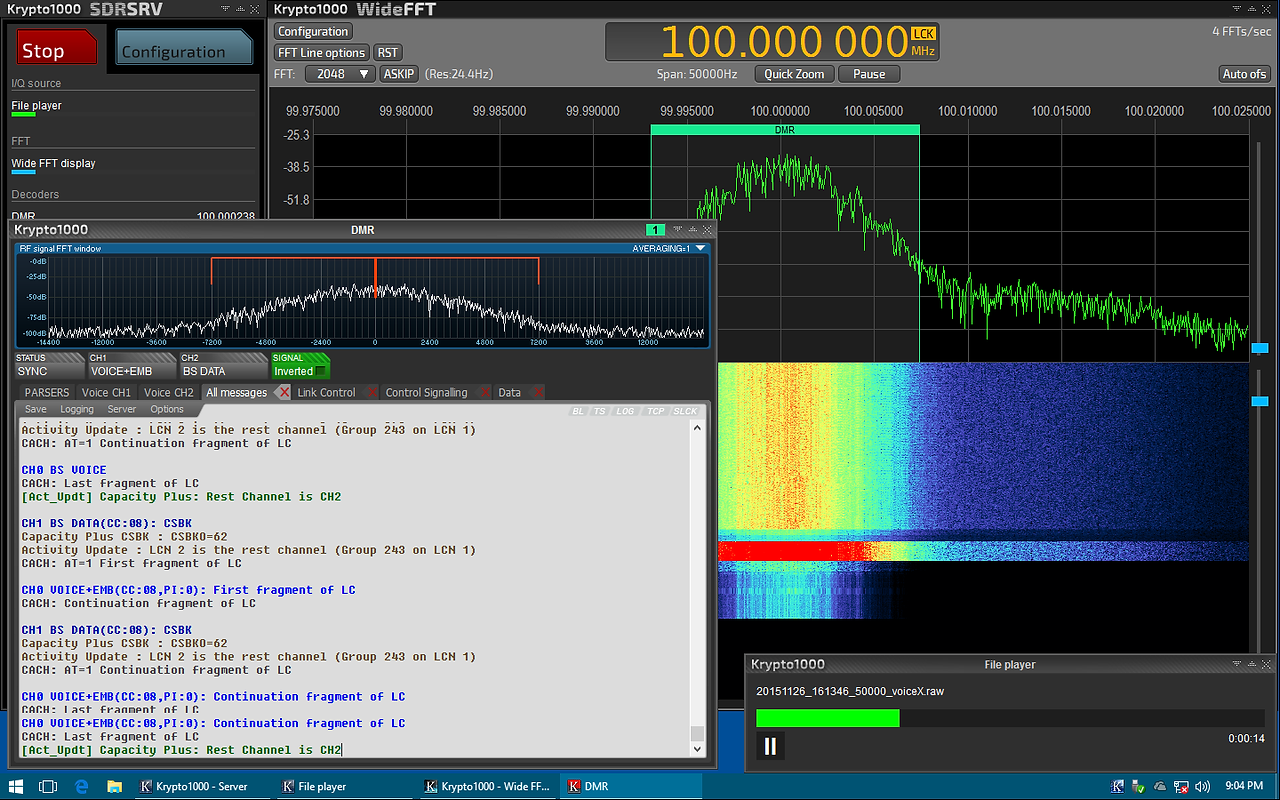Open FFT Line options
Screen dimensions: 1280x800
click(322, 53)
